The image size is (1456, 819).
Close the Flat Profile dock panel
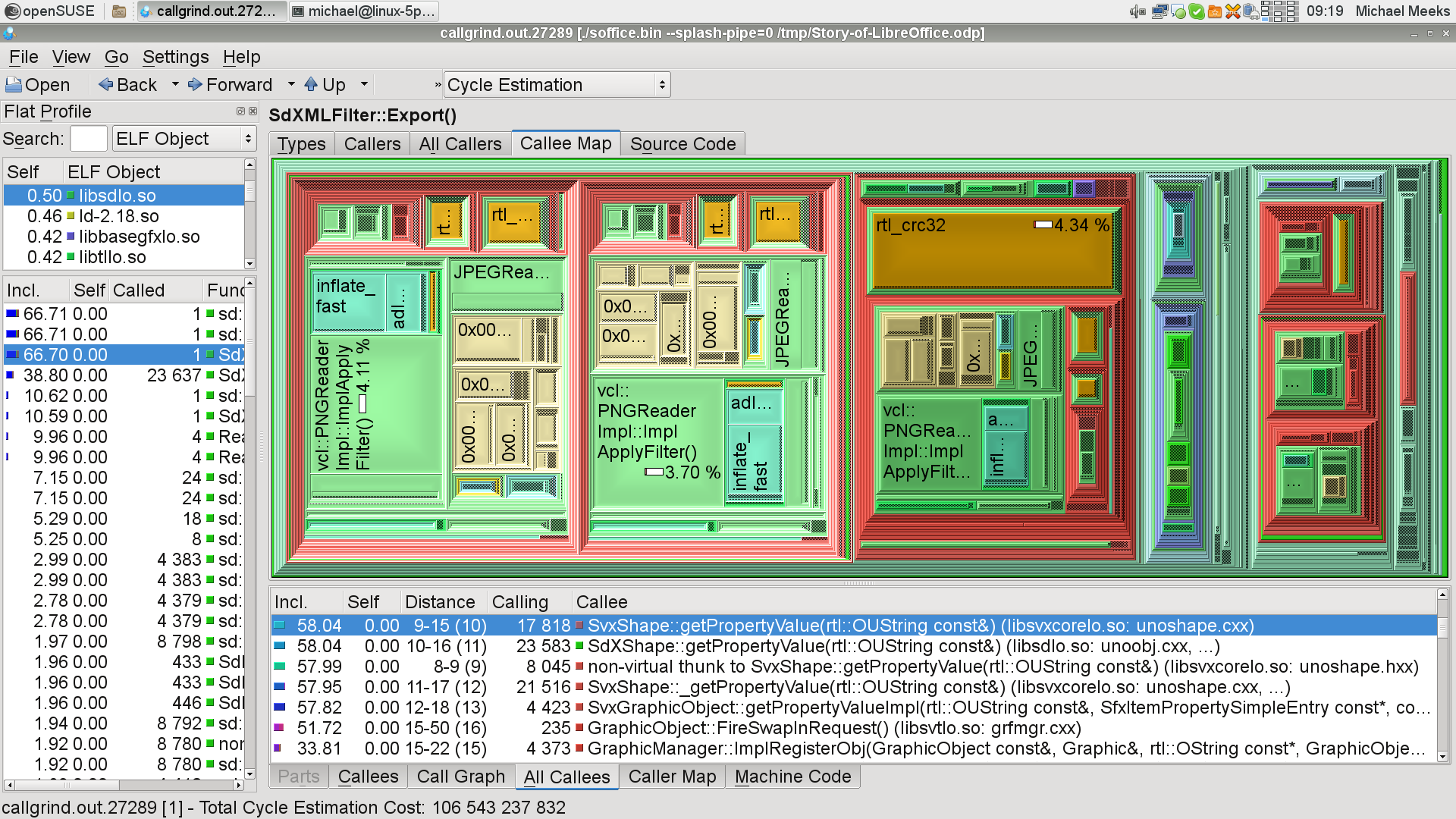coord(253,111)
